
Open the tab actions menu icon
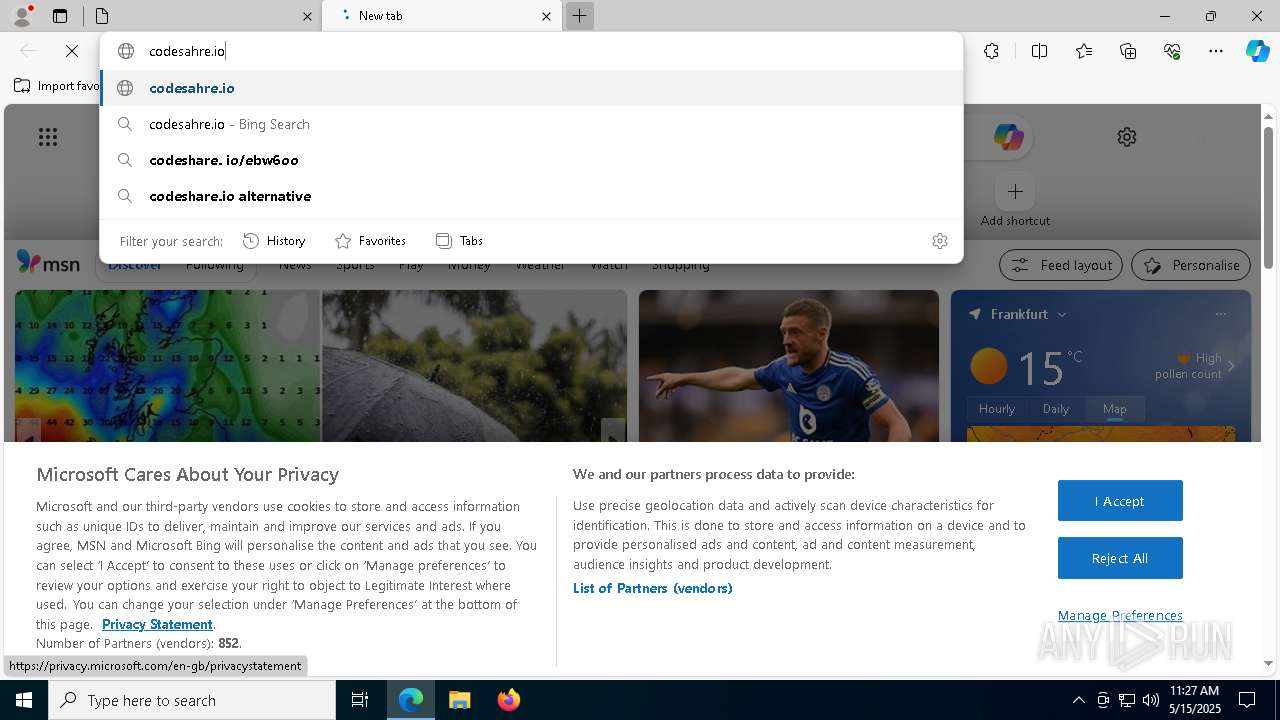pyautogui.click(x=60, y=16)
